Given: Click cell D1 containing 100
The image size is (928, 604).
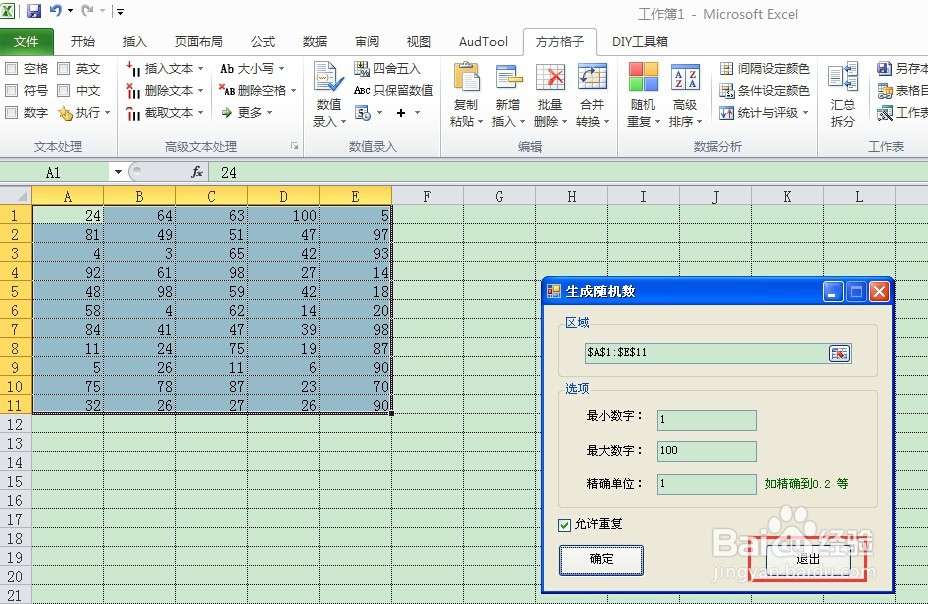Looking at the screenshot, I should (283, 215).
